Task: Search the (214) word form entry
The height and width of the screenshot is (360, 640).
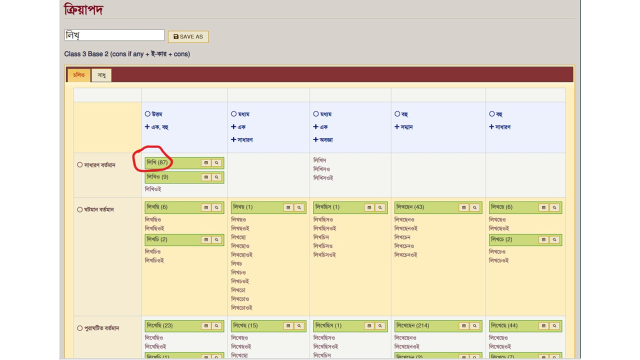Action: point(475,326)
